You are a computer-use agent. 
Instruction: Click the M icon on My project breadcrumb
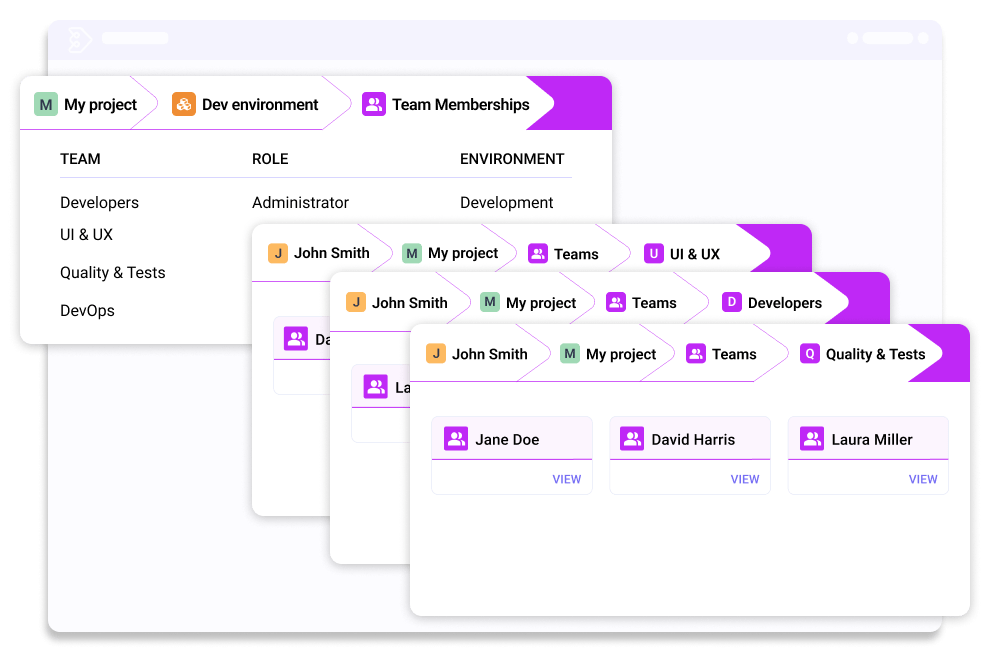point(44,104)
